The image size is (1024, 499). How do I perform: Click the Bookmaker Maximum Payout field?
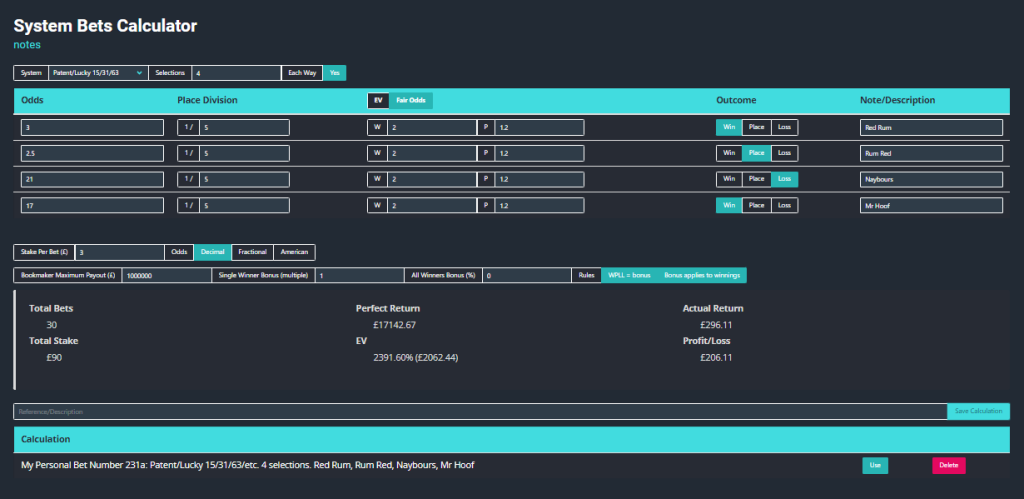coord(166,275)
